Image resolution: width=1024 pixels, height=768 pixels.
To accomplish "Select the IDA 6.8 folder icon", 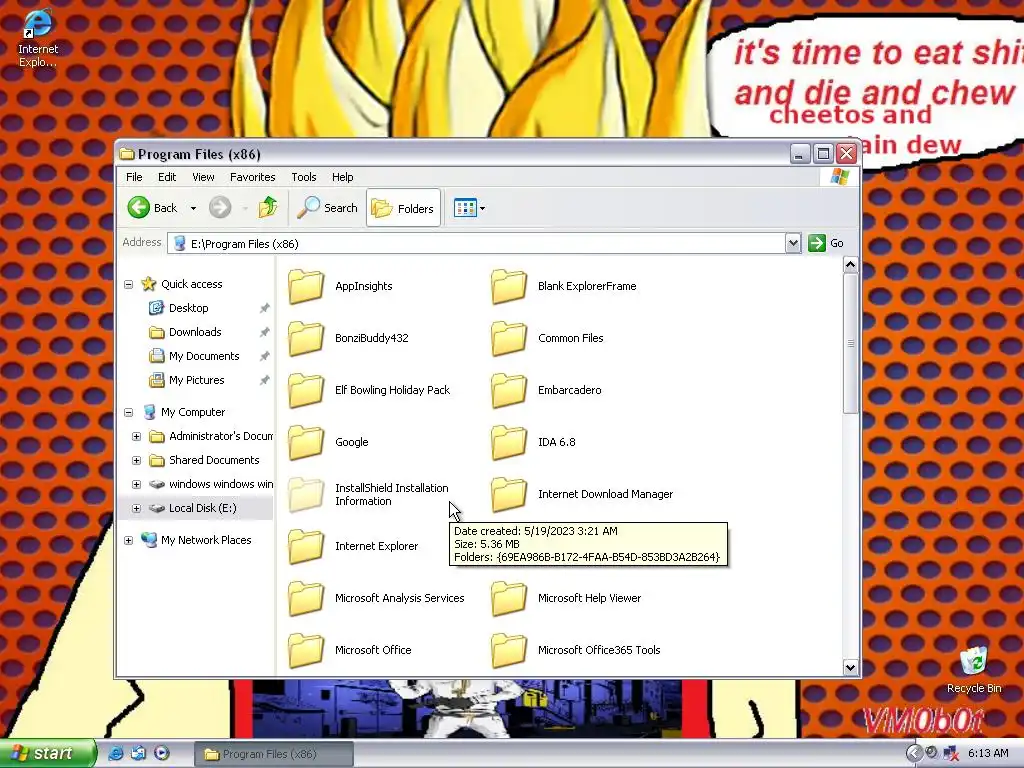I will point(509,442).
